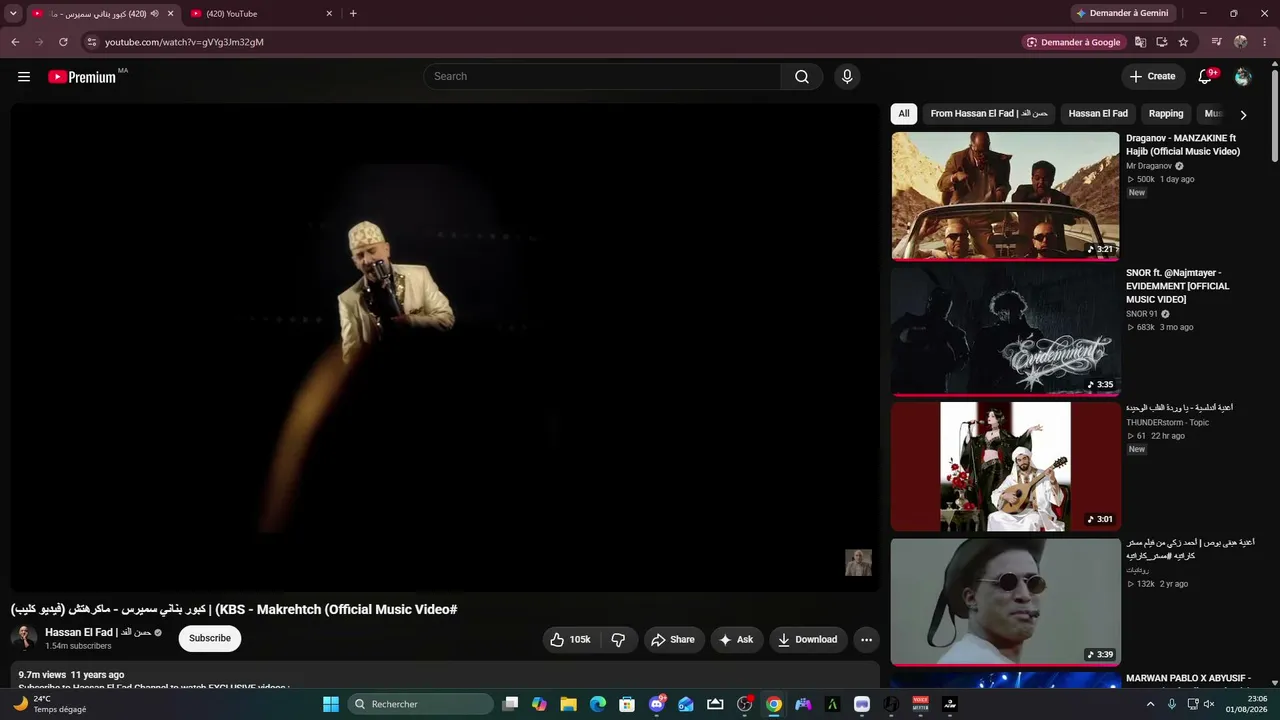
Task: Open the YouTube guide hamburger menu
Action: (x=24, y=77)
